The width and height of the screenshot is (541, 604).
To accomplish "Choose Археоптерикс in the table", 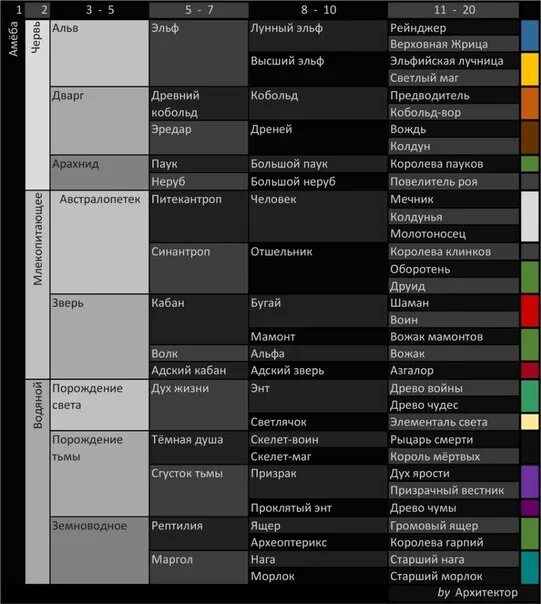I will pyautogui.click(x=318, y=542).
